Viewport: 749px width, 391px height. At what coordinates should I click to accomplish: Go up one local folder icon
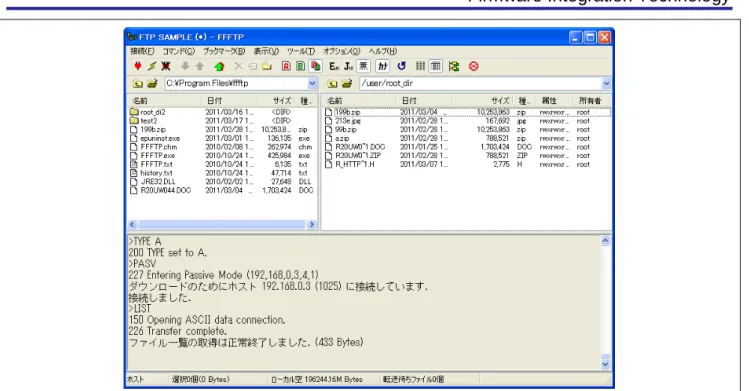pyautogui.click(x=138, y=84)
